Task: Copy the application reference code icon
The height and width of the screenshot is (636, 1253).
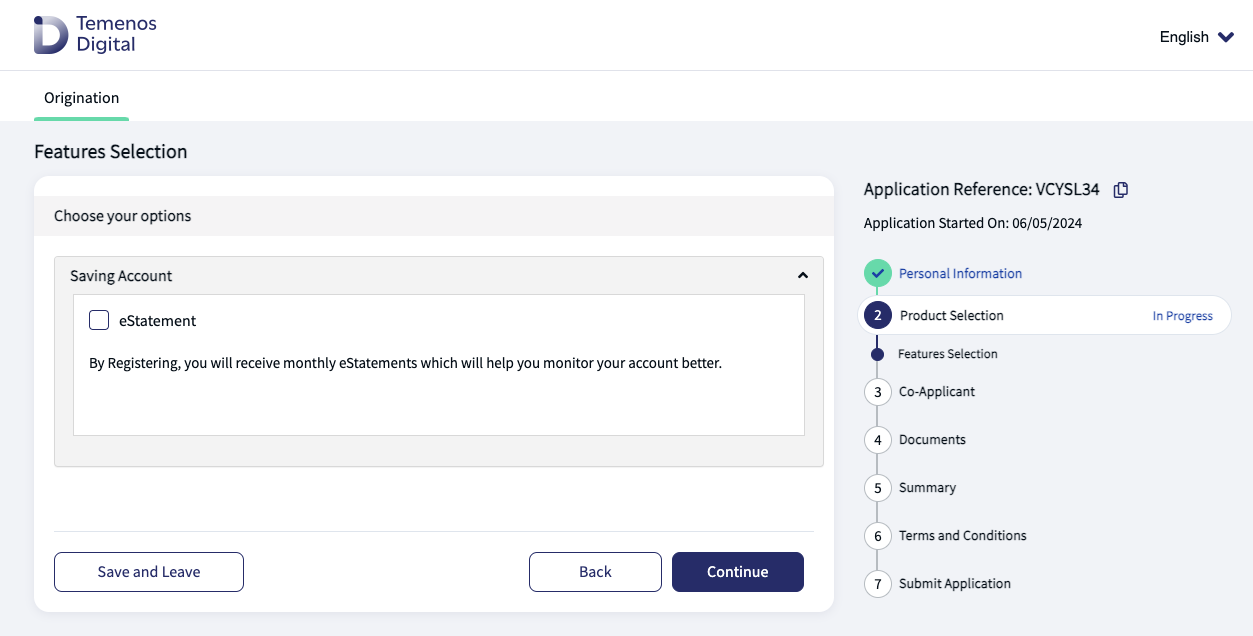Action: (1121, 190)
